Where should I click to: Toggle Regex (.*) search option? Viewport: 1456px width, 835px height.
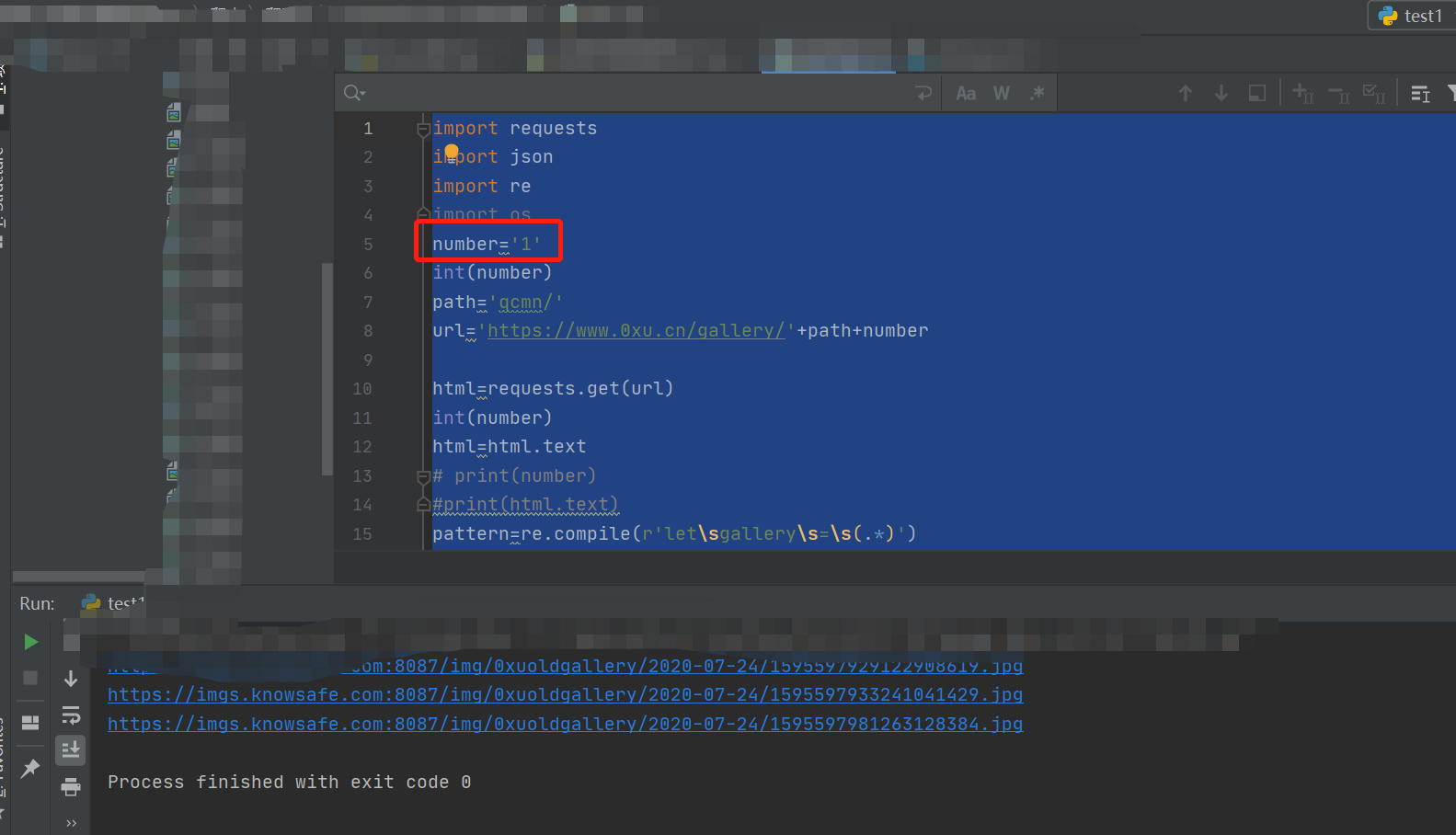click(x=1037, y=93)
